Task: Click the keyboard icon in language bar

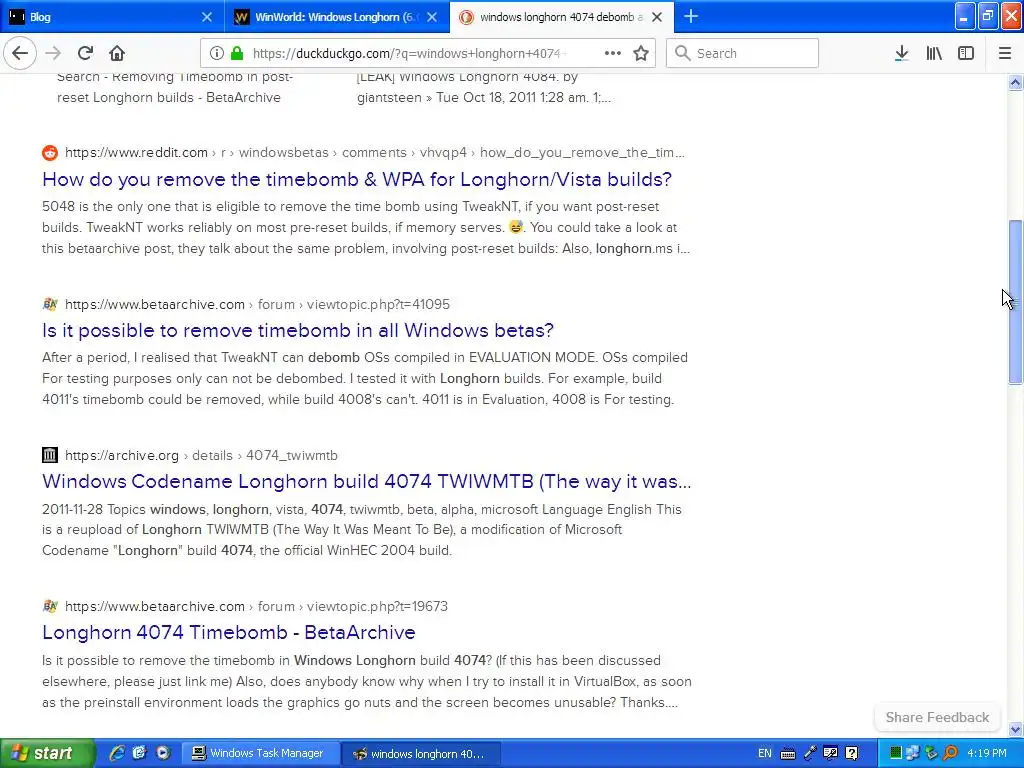Action: [x=788, y=754]
